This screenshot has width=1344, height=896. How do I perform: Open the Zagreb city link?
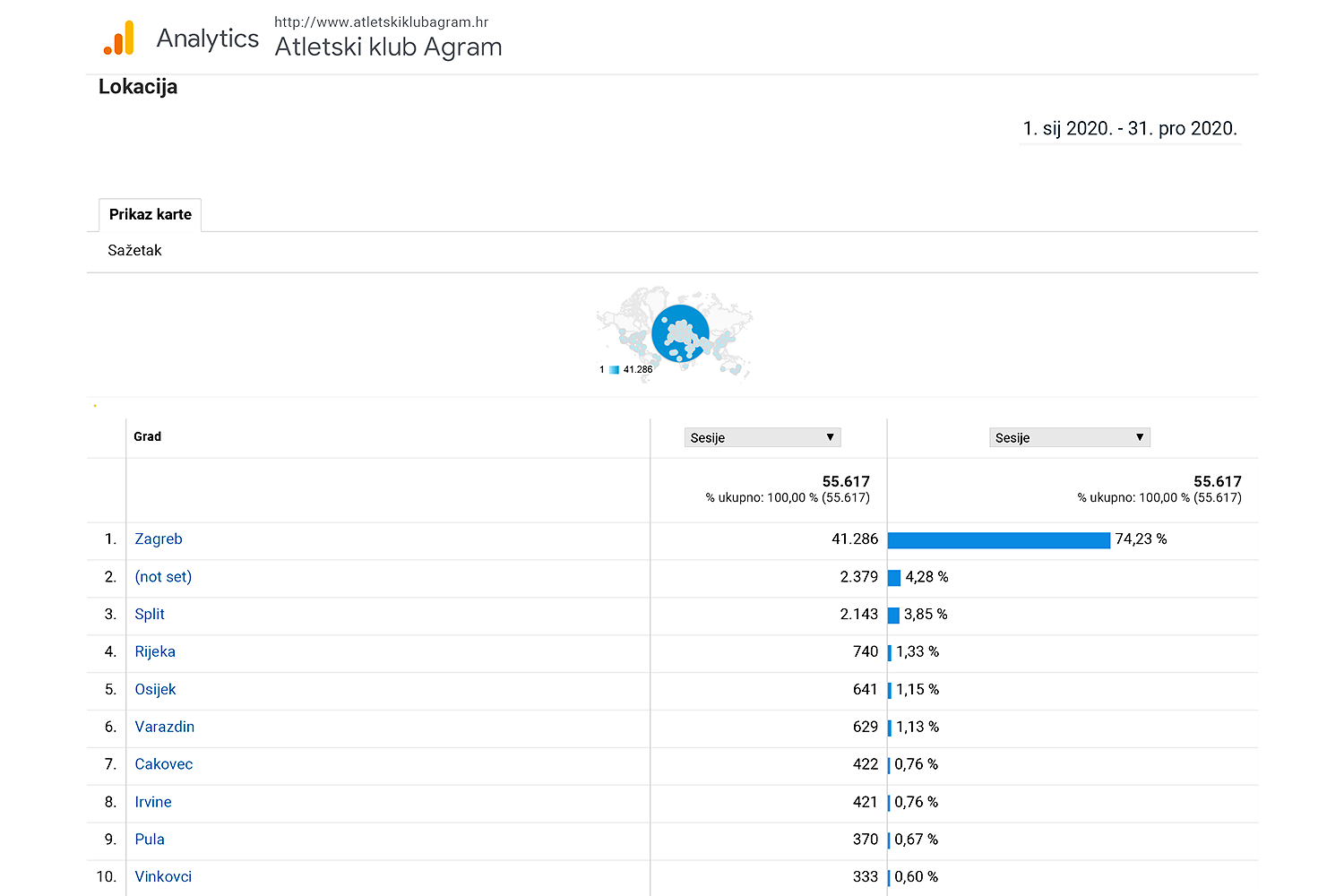tap(159, 539)
